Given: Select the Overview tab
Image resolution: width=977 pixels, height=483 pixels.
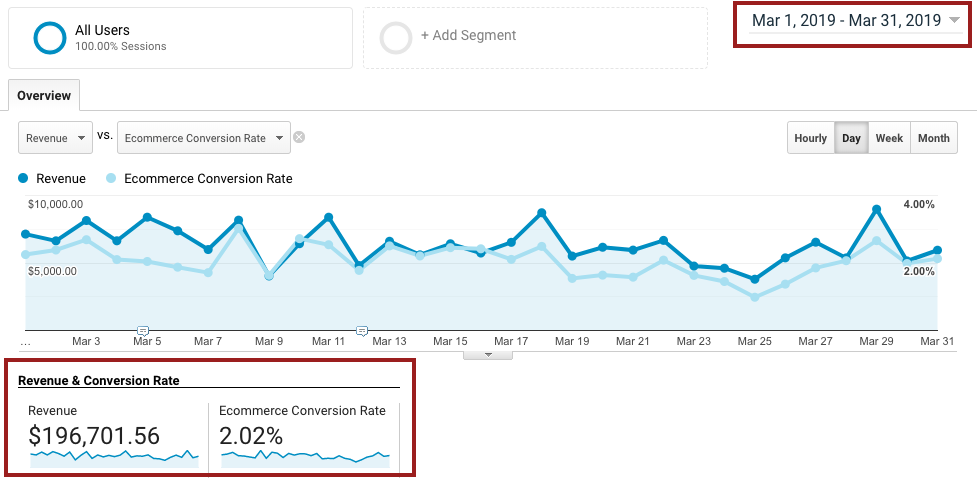Looking at the screenshot, I should point(44,96).
